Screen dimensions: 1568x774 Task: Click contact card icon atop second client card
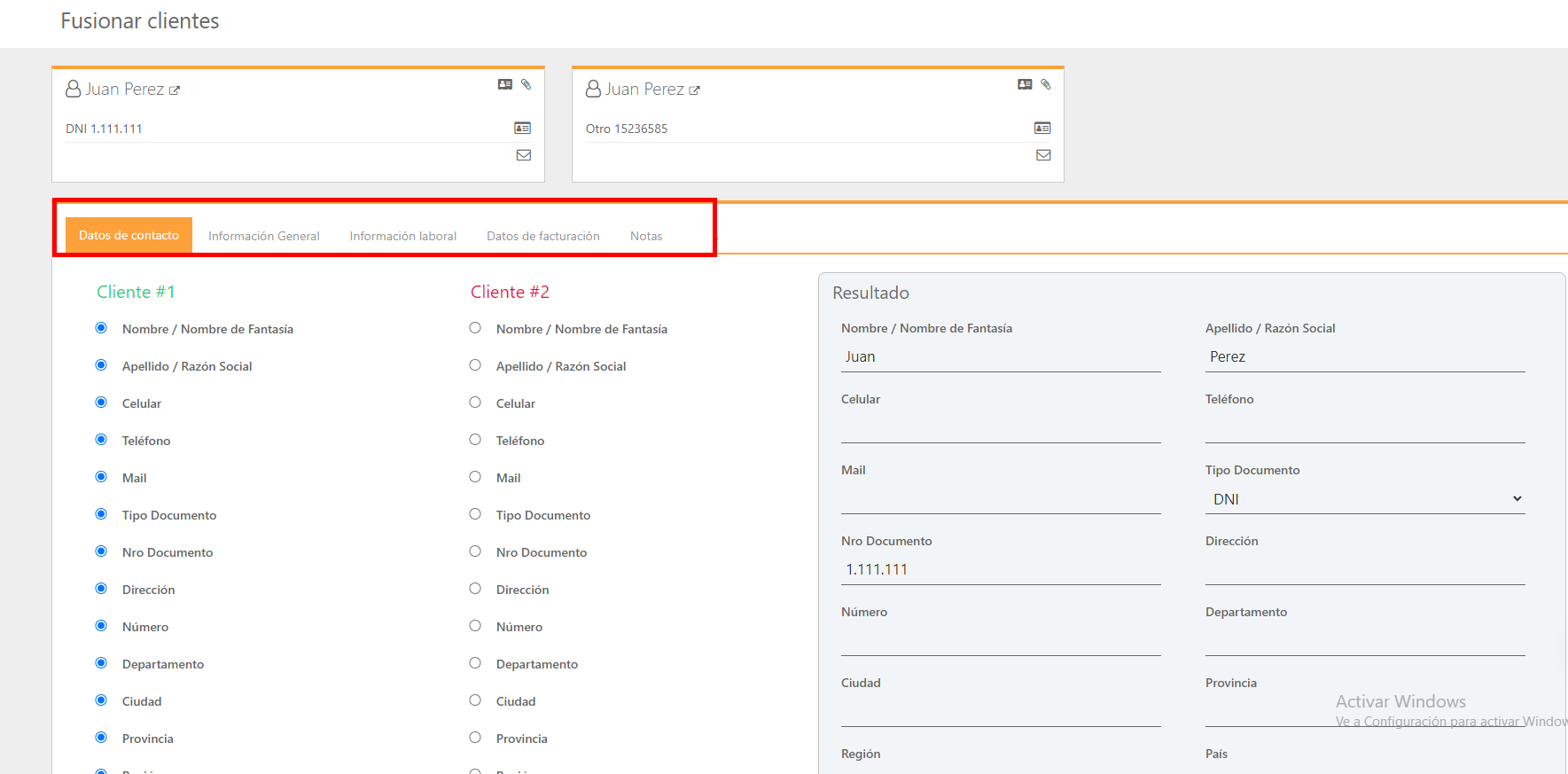pyautogui.click(x=1025, y=84)
